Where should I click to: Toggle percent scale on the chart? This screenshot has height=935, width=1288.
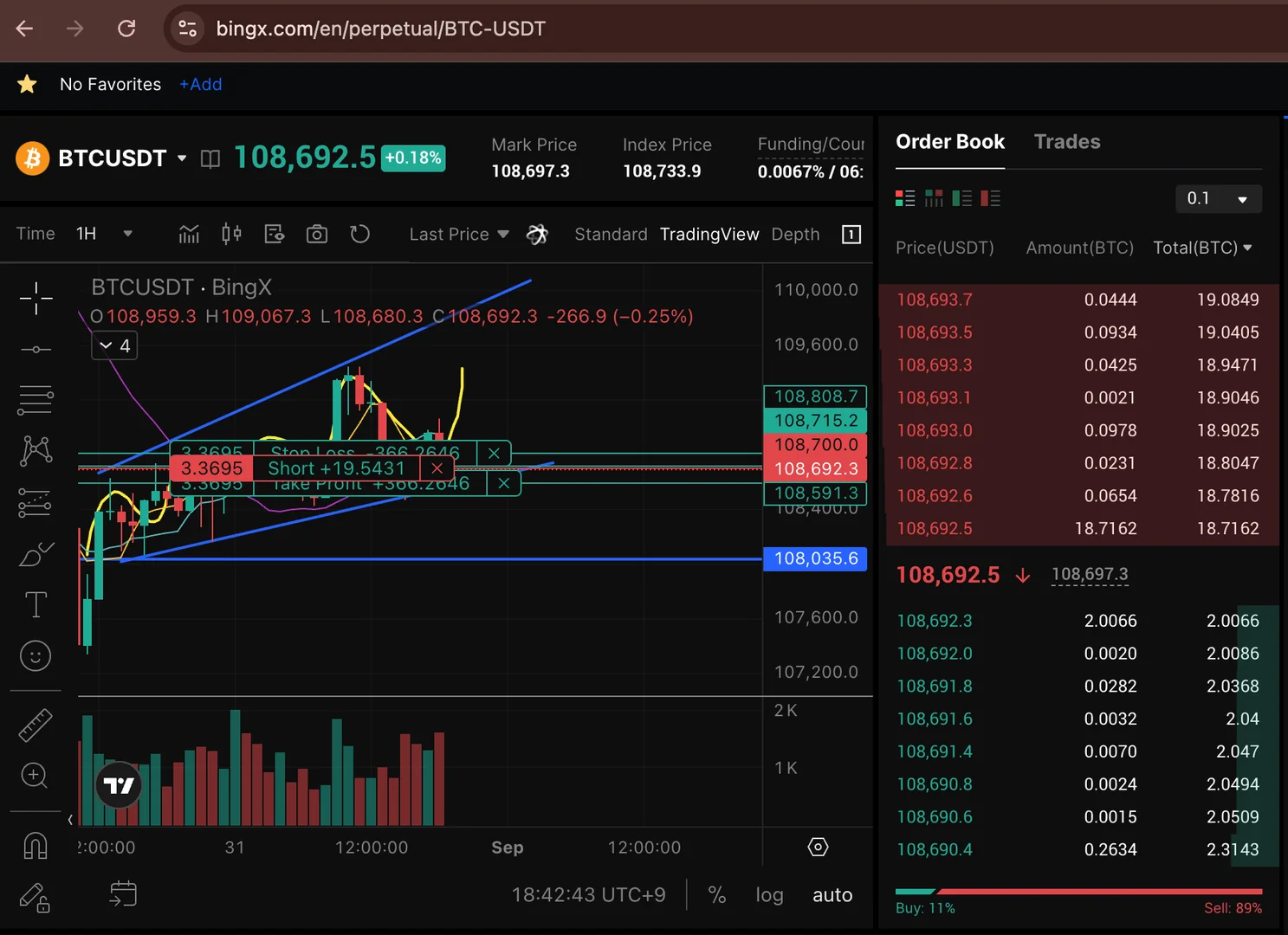click(717, 895)
